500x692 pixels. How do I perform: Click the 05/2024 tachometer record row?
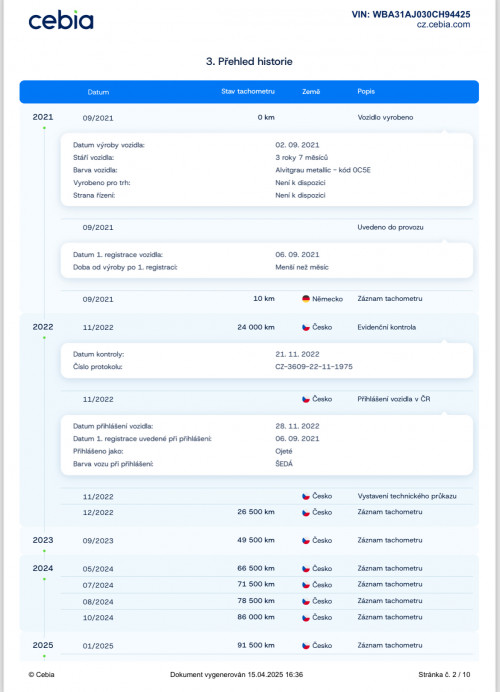tap(267, 568)
